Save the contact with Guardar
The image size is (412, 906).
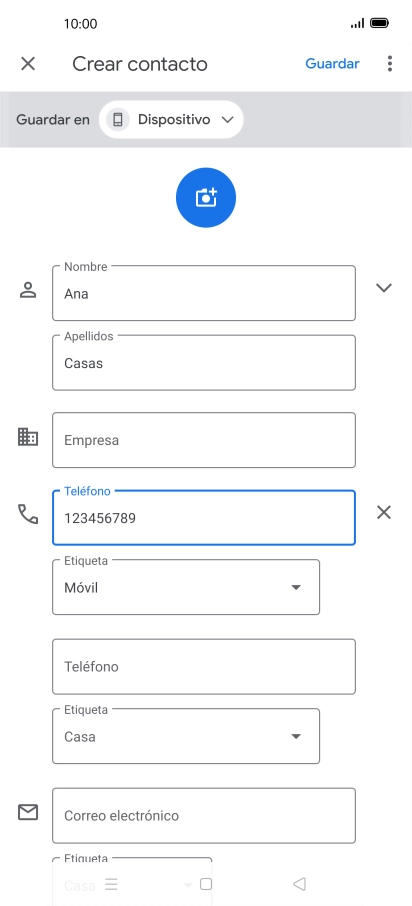click(332, 64)
